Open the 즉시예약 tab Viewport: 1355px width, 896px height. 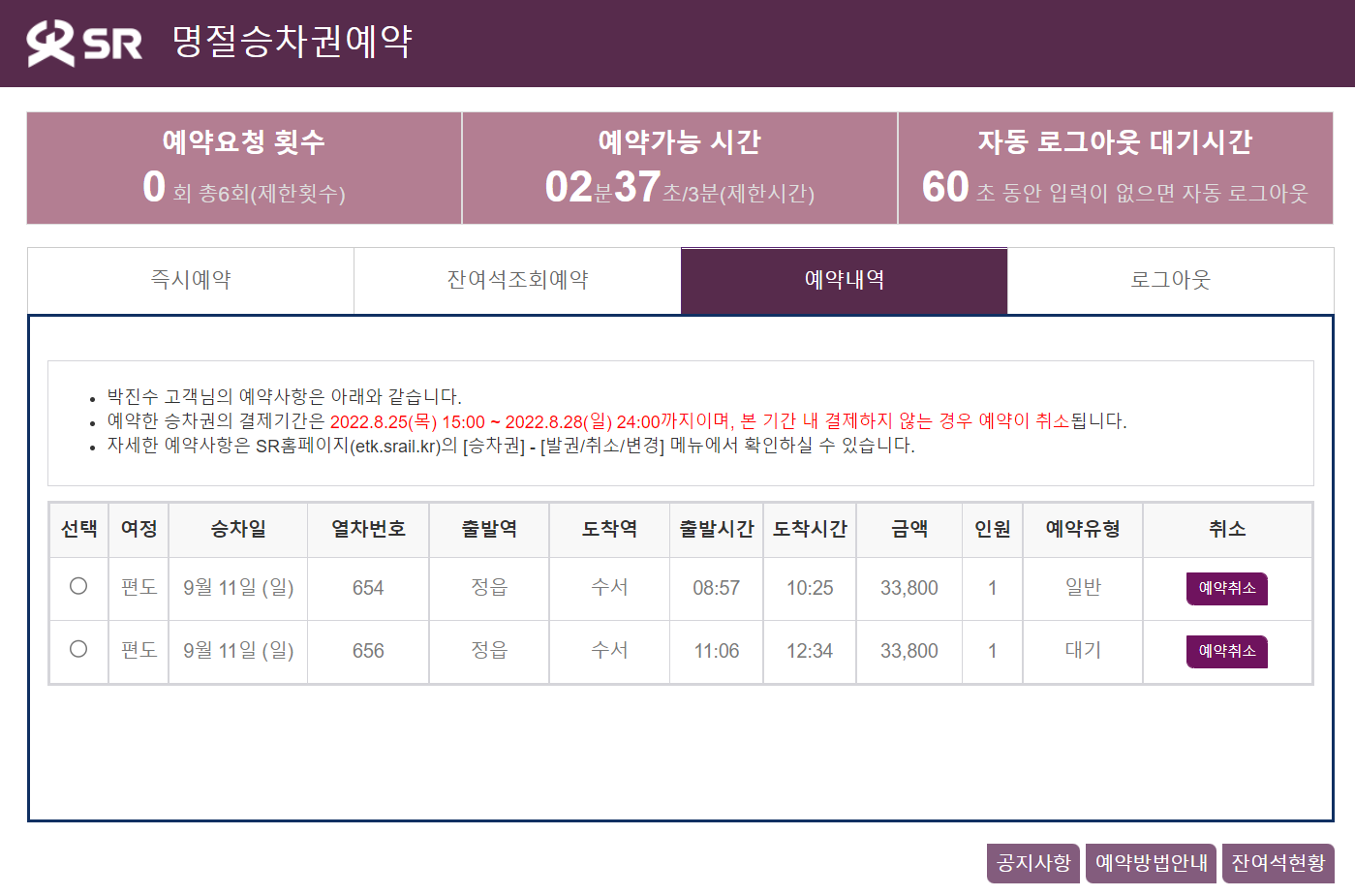pyautogui.click(x=191, y=280)
